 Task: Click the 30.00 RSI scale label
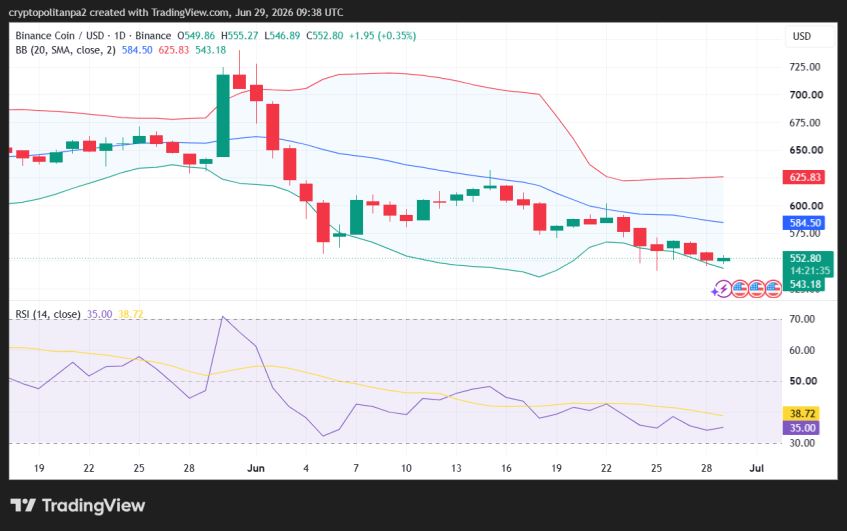802,443
